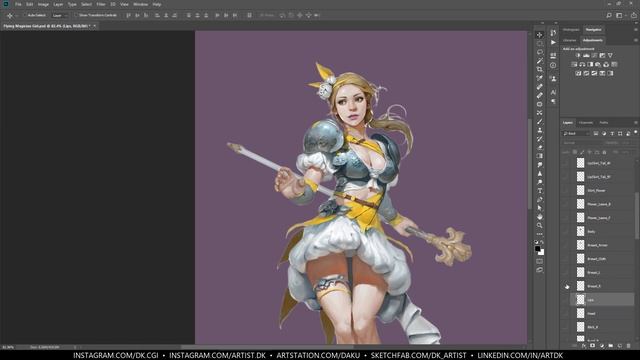Open the Filter menu
This screenshot has width=640, height=360.
pos(101,4)
